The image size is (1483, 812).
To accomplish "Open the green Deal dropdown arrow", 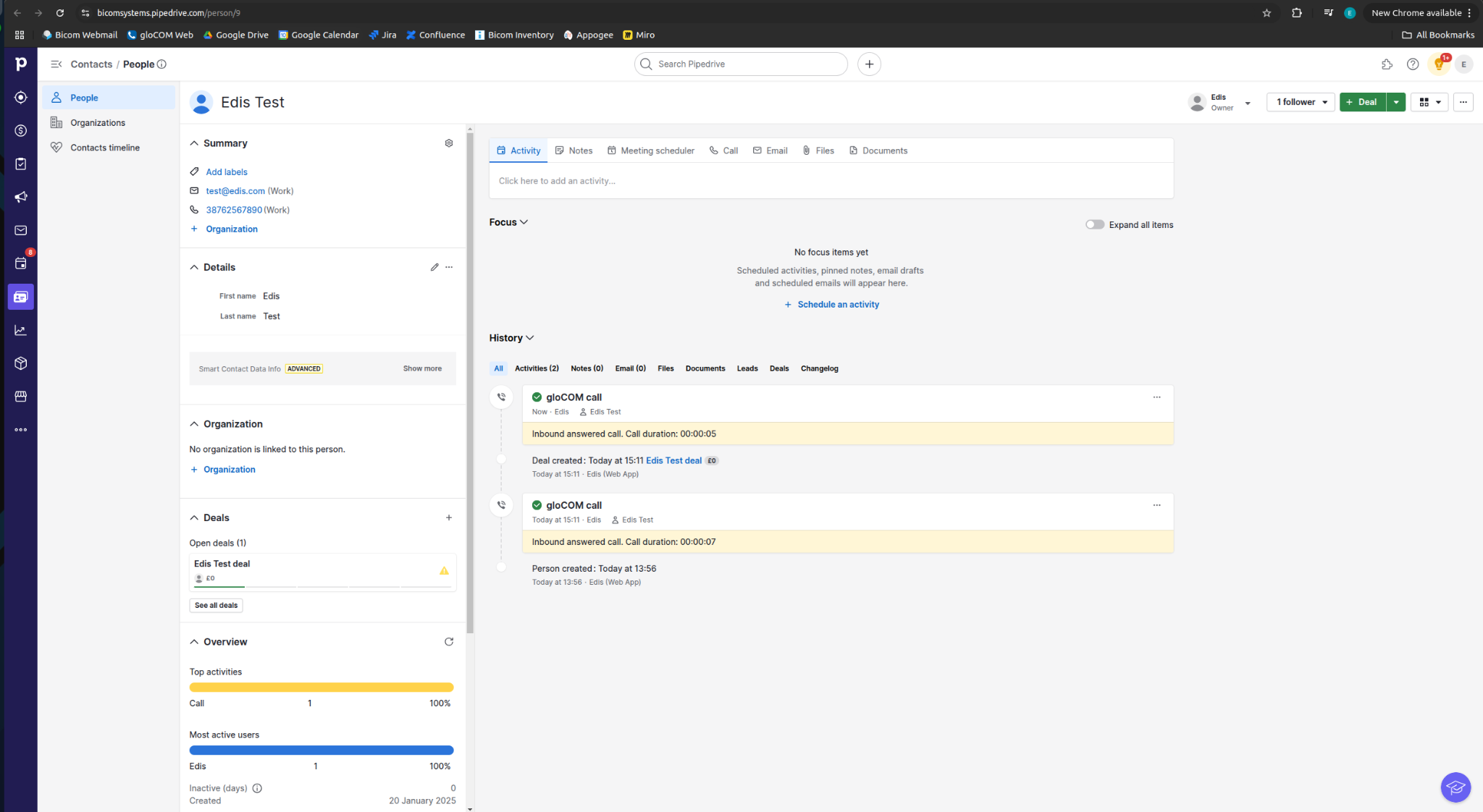I will tap(1396, 102).
